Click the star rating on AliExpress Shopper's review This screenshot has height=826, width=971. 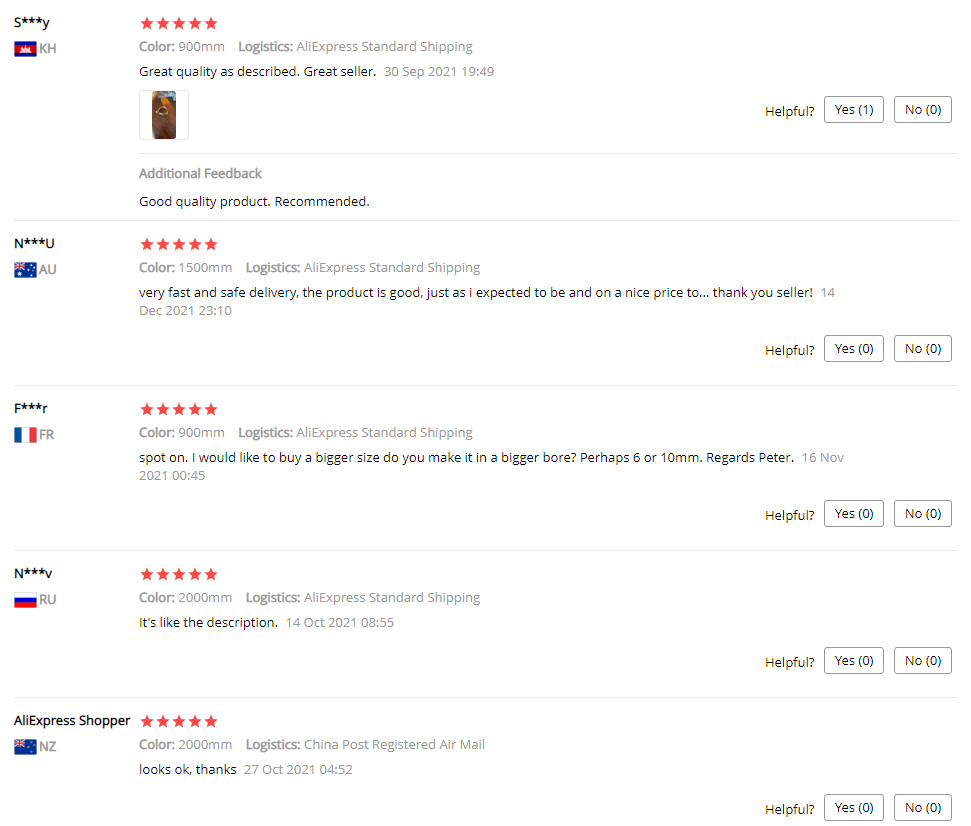tap(179, 721)
